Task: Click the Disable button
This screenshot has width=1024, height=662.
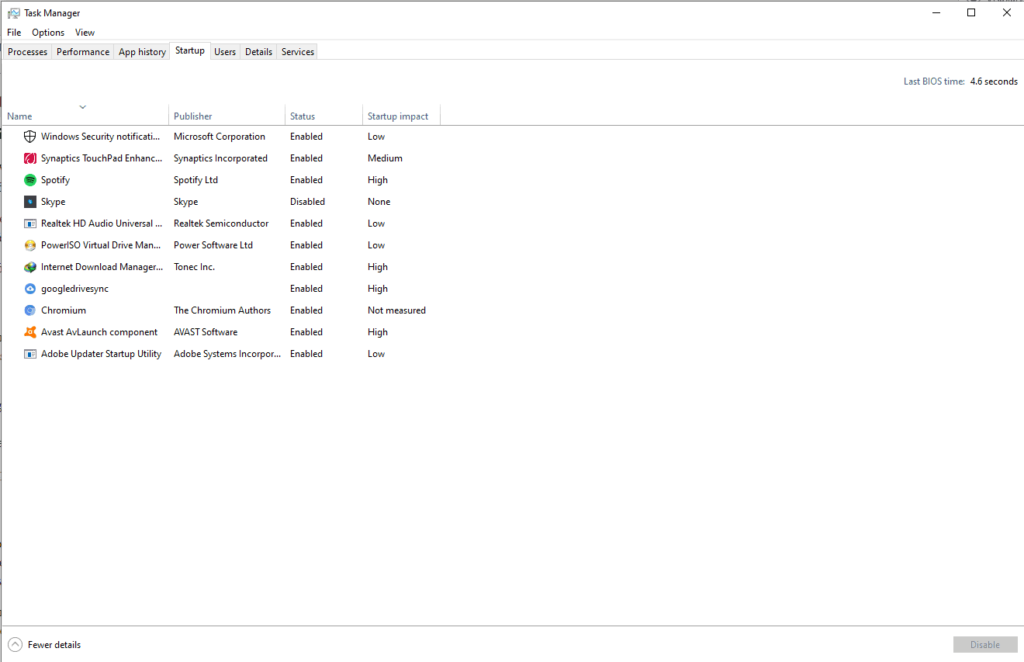Action: coord(985,644)
